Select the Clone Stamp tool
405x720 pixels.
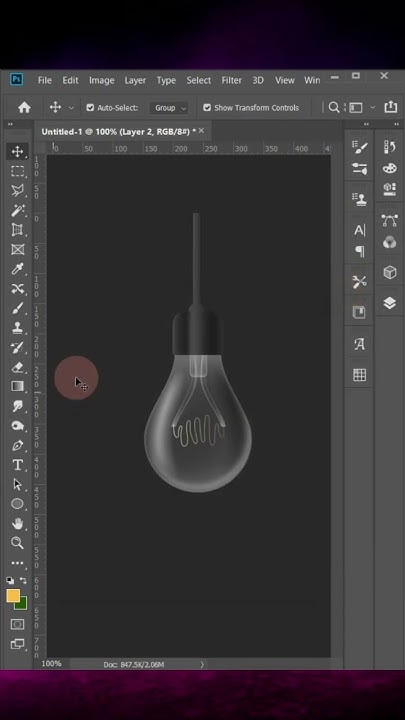tap(17, 328)
